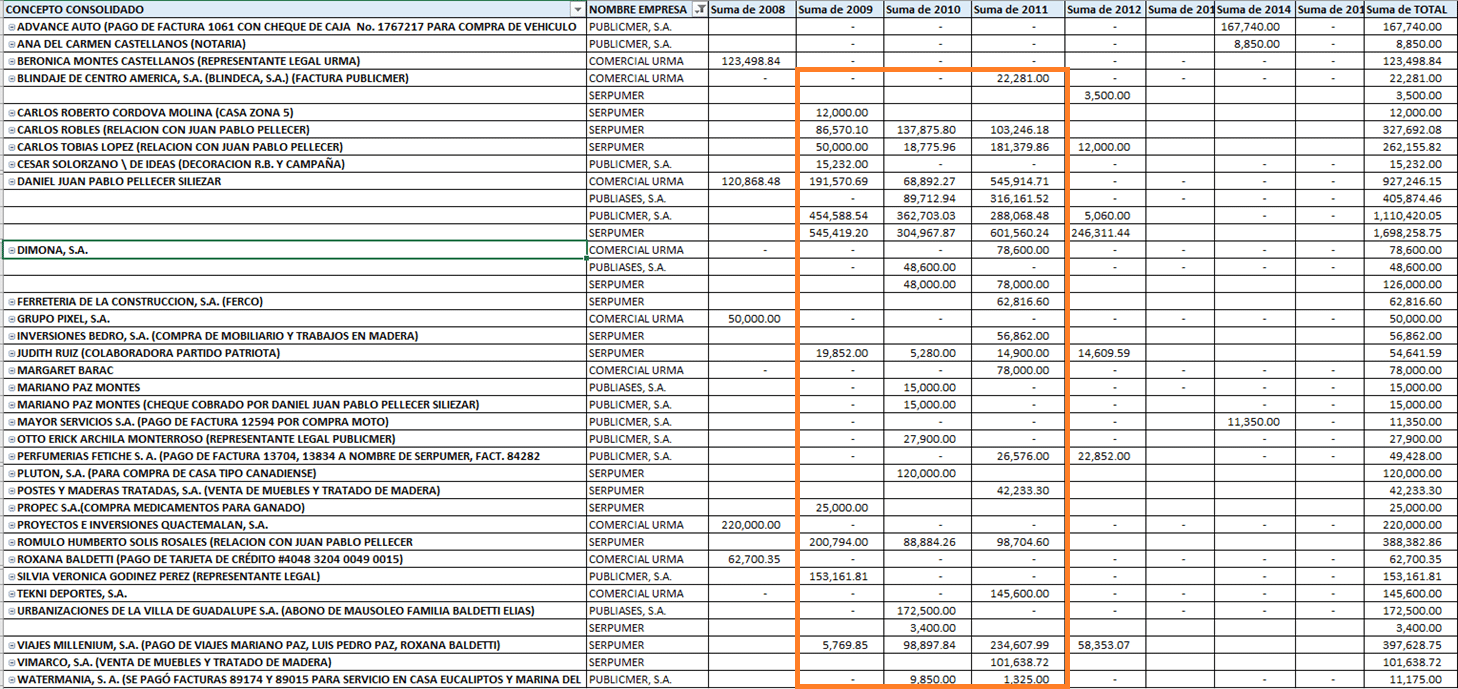
Task: Open the CONCEPTO CONSOLIDADO filter dropdown
Action: pyautogui.click(x=576, y=9)
